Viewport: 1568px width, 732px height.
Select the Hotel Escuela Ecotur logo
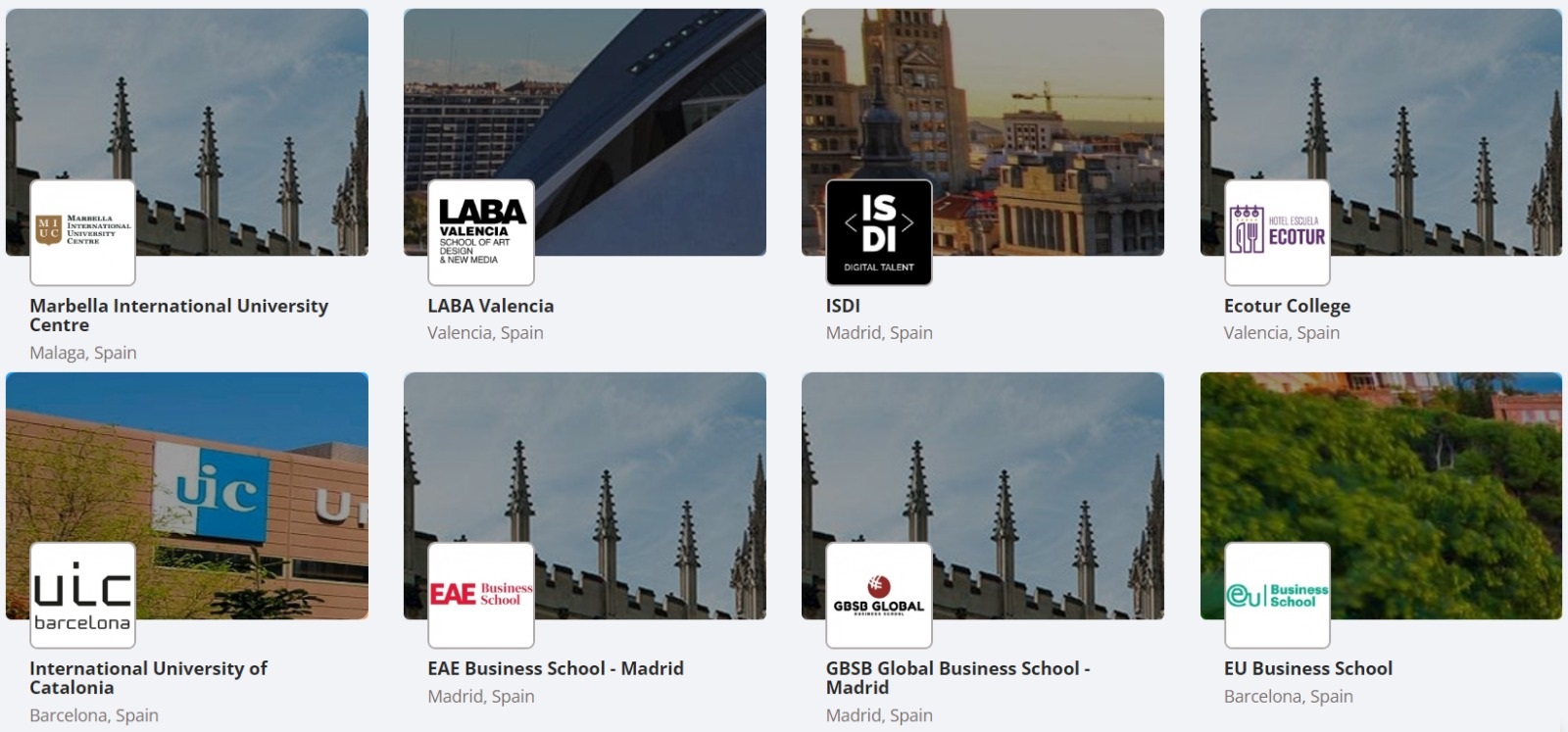pyautogui.click(x=1278, y=232)
